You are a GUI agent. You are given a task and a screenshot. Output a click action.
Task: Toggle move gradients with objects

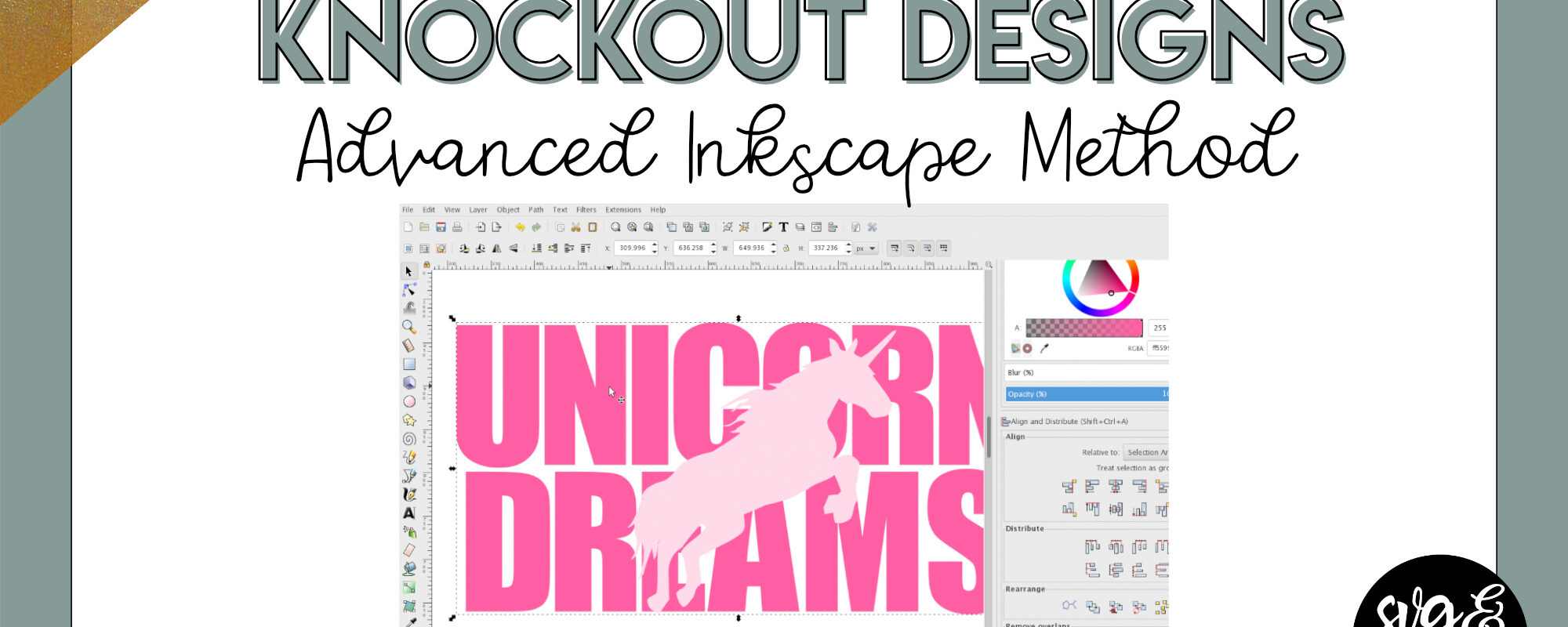click(927, 248)
